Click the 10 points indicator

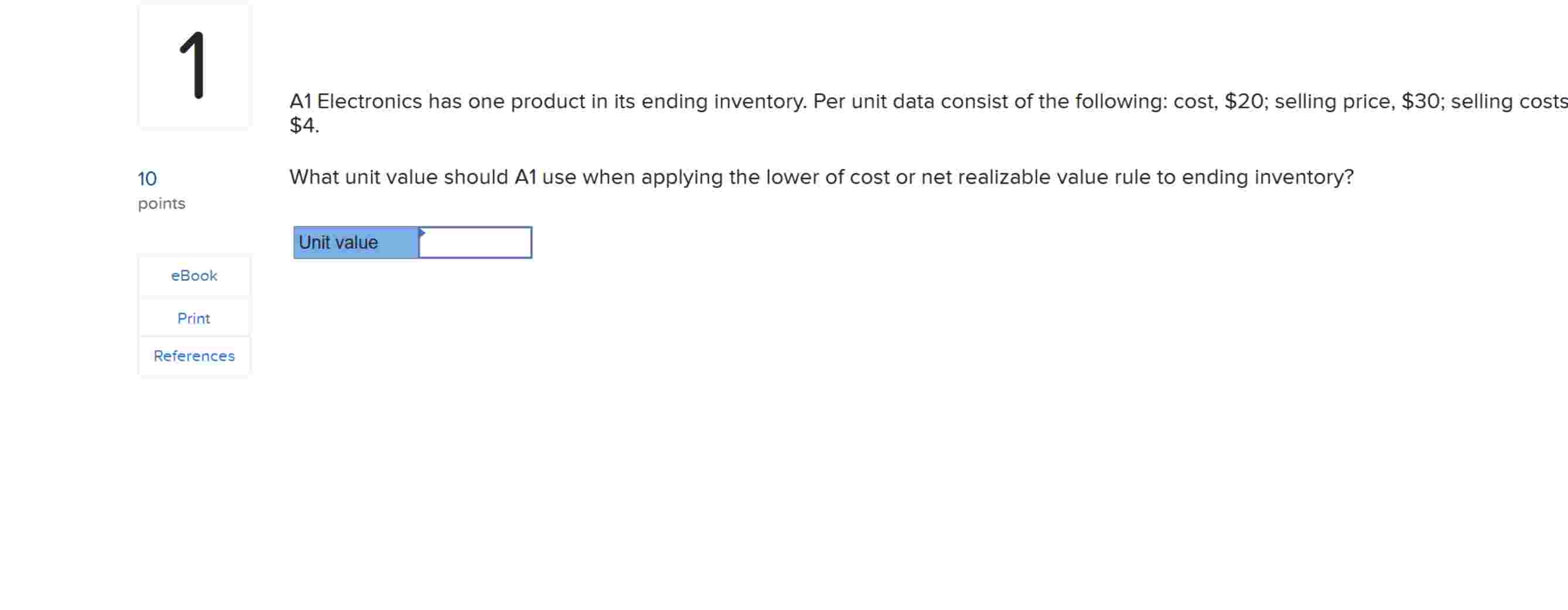point(146,178)
